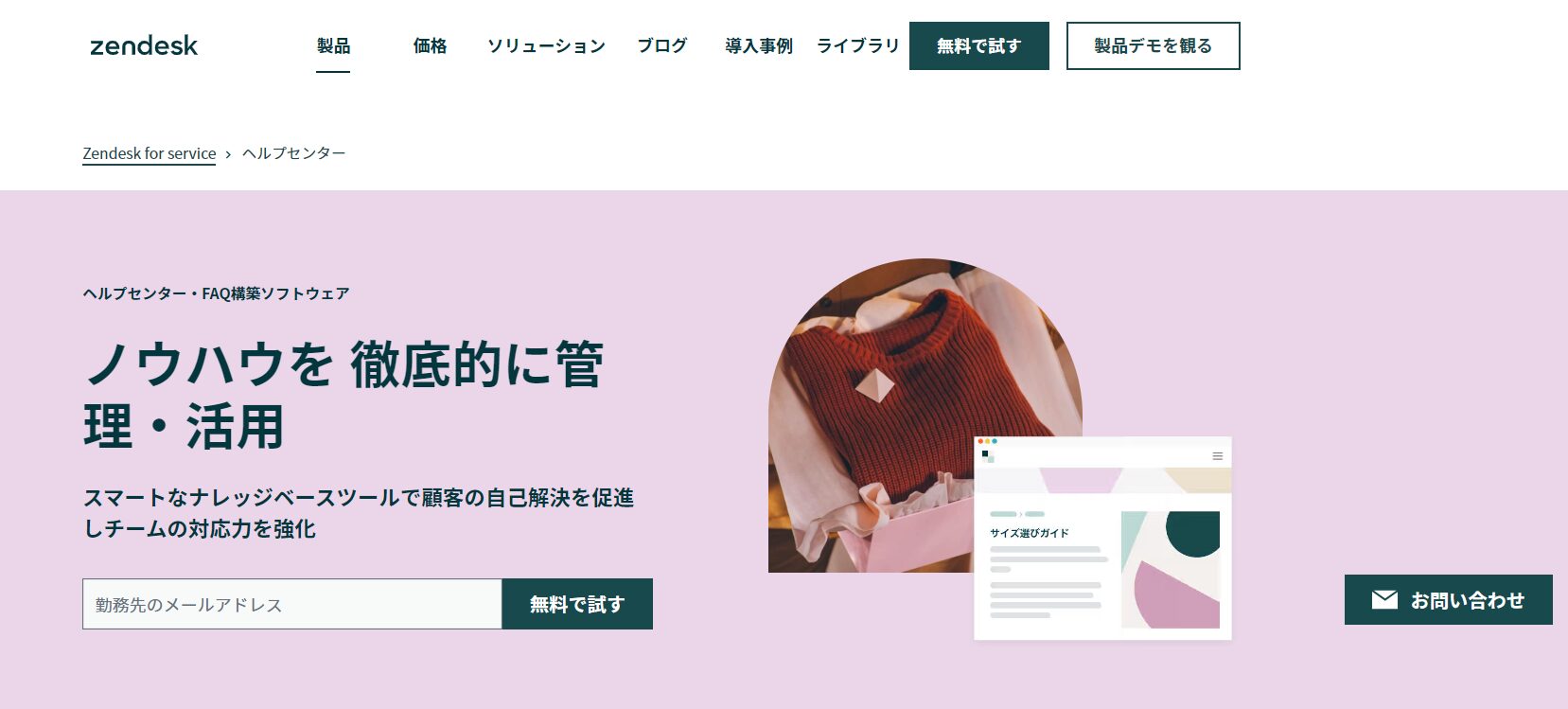This screenshot has height=709, width=1568.
Task: Click the small square logo icon in the mockup window
Action: point(988,456)
